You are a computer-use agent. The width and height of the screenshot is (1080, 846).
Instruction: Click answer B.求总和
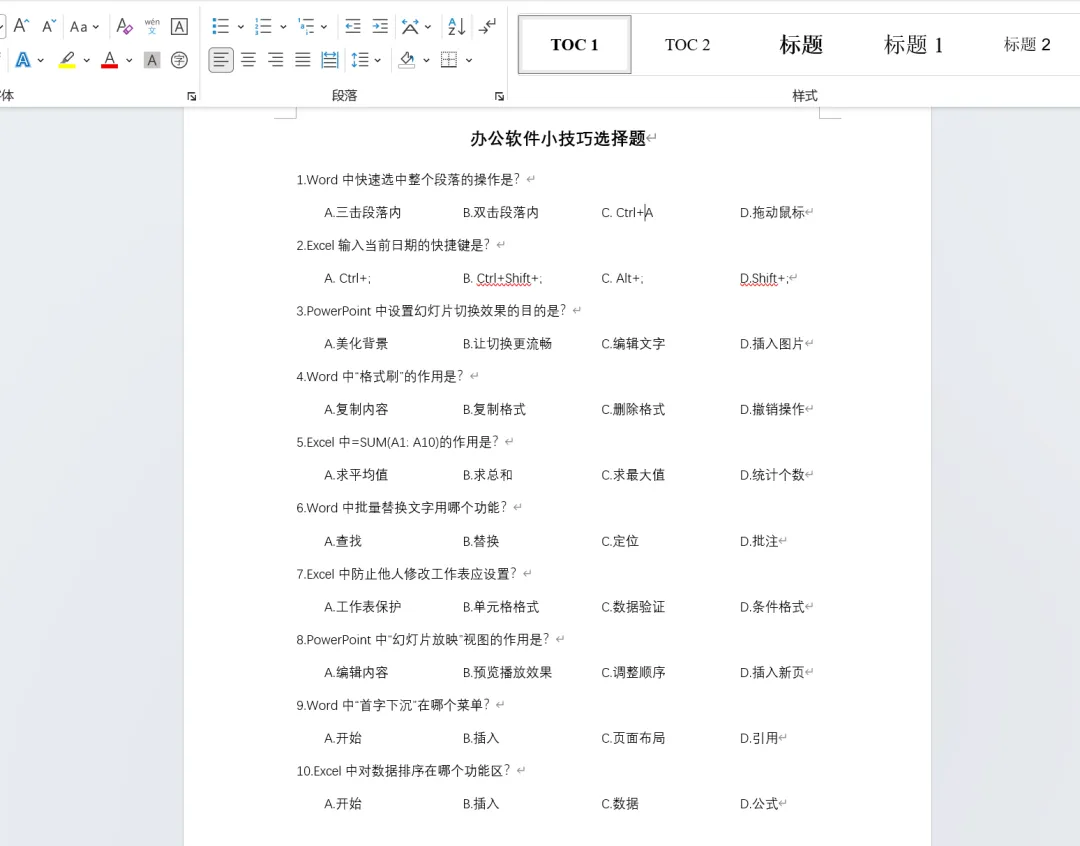point(488,475)
